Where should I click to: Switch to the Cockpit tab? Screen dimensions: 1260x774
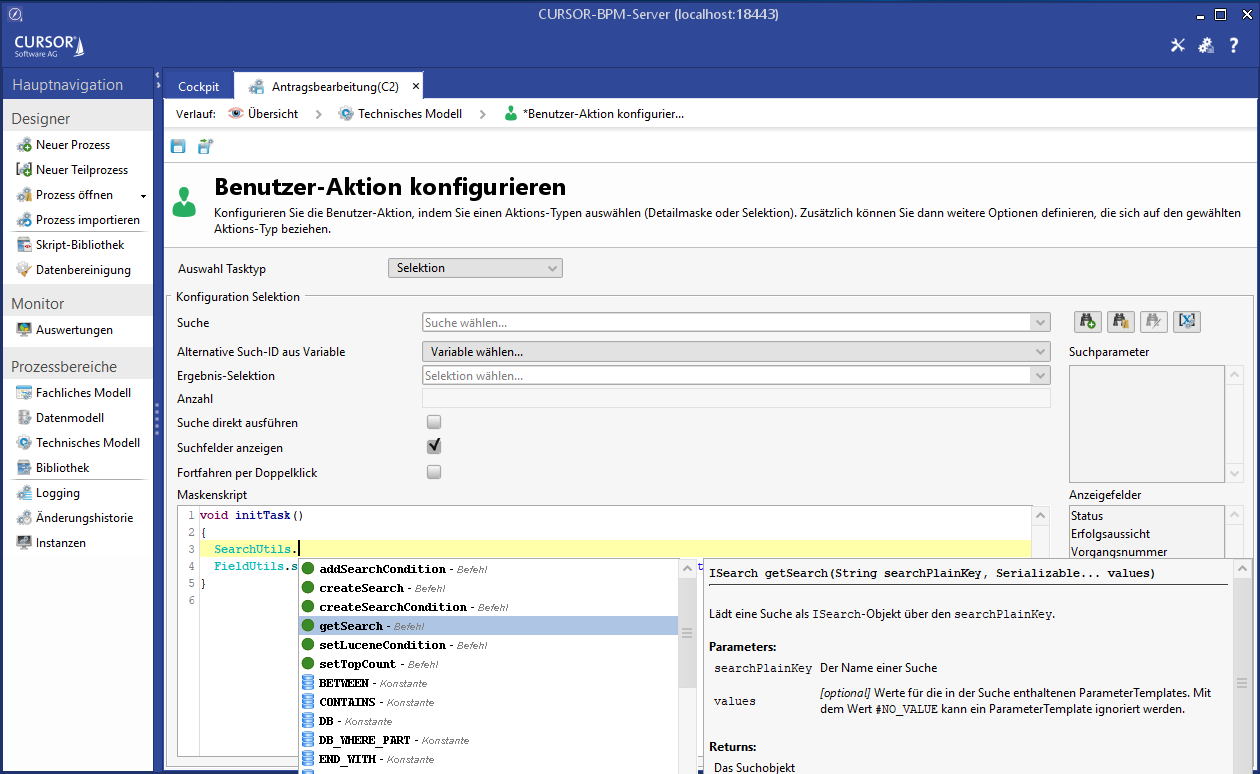click(x=198, y=87)
